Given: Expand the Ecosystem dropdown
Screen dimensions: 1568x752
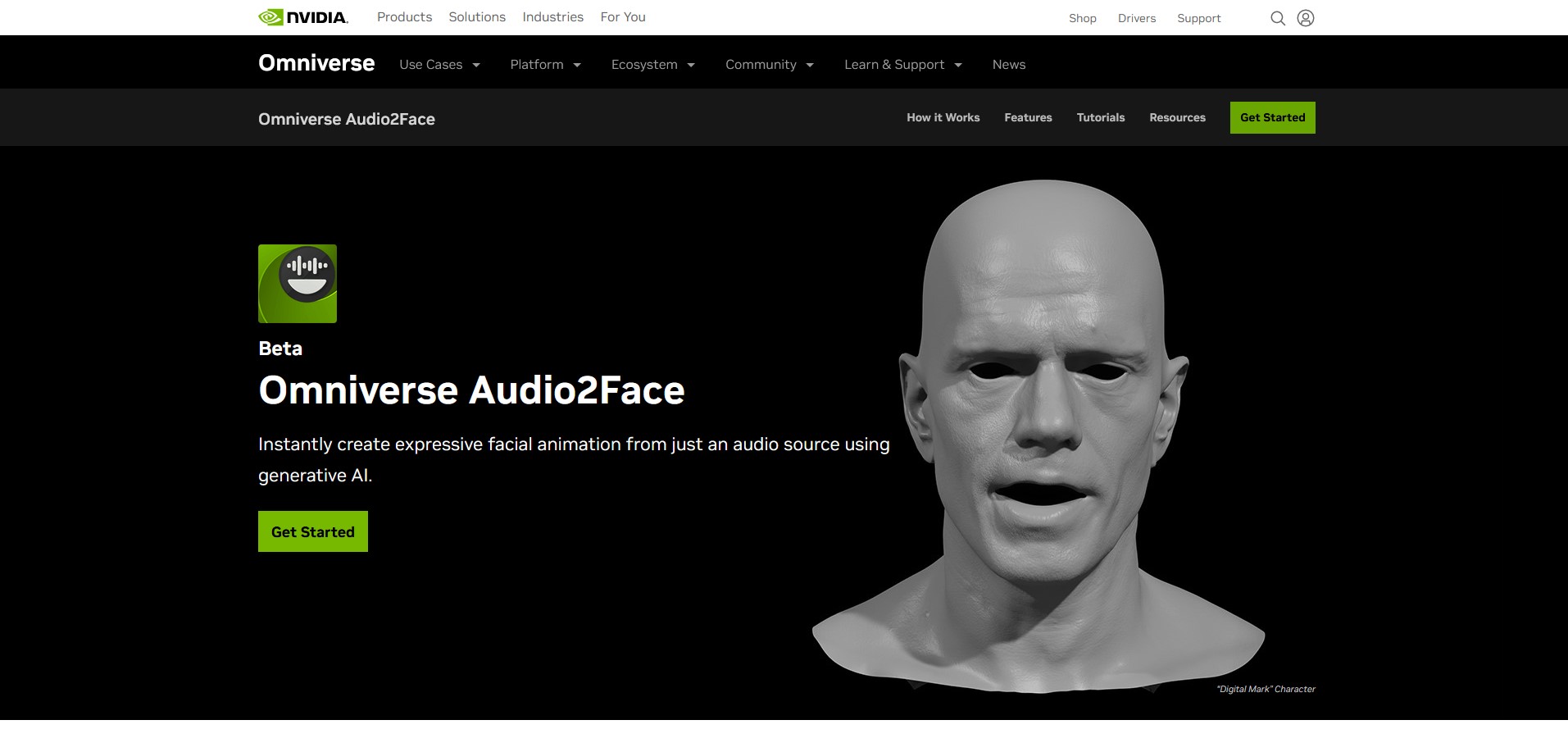Looking at the screenshot, I should [652, 65].
